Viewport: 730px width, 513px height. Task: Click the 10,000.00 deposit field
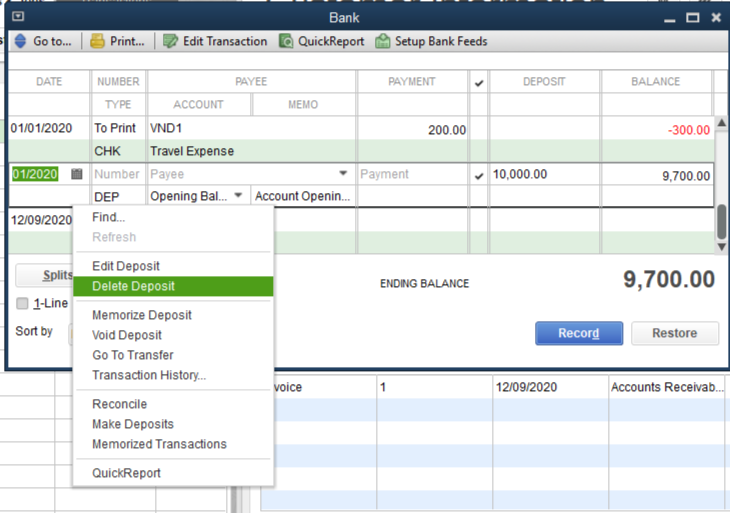(x=545, y=174)
